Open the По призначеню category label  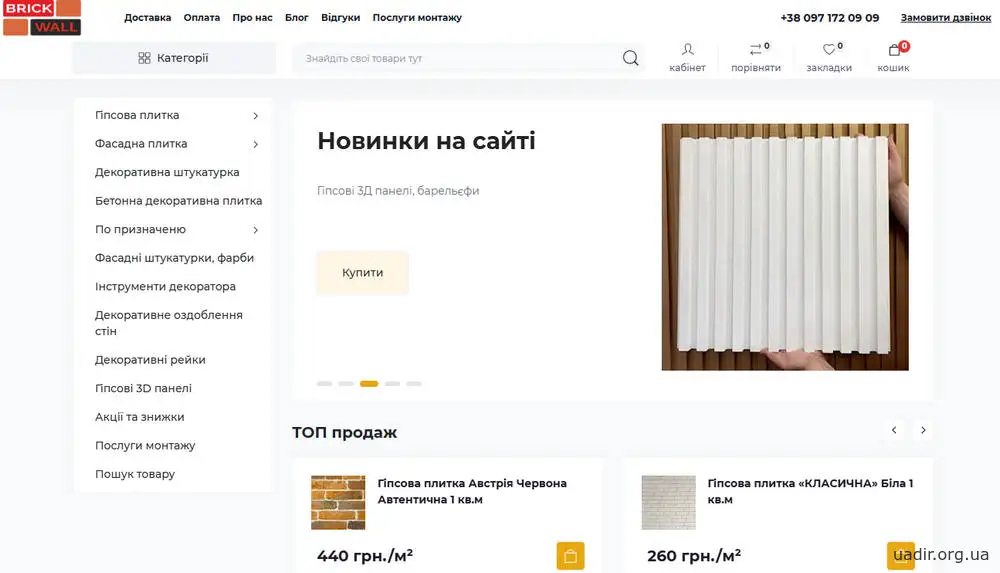pos(140,230)
